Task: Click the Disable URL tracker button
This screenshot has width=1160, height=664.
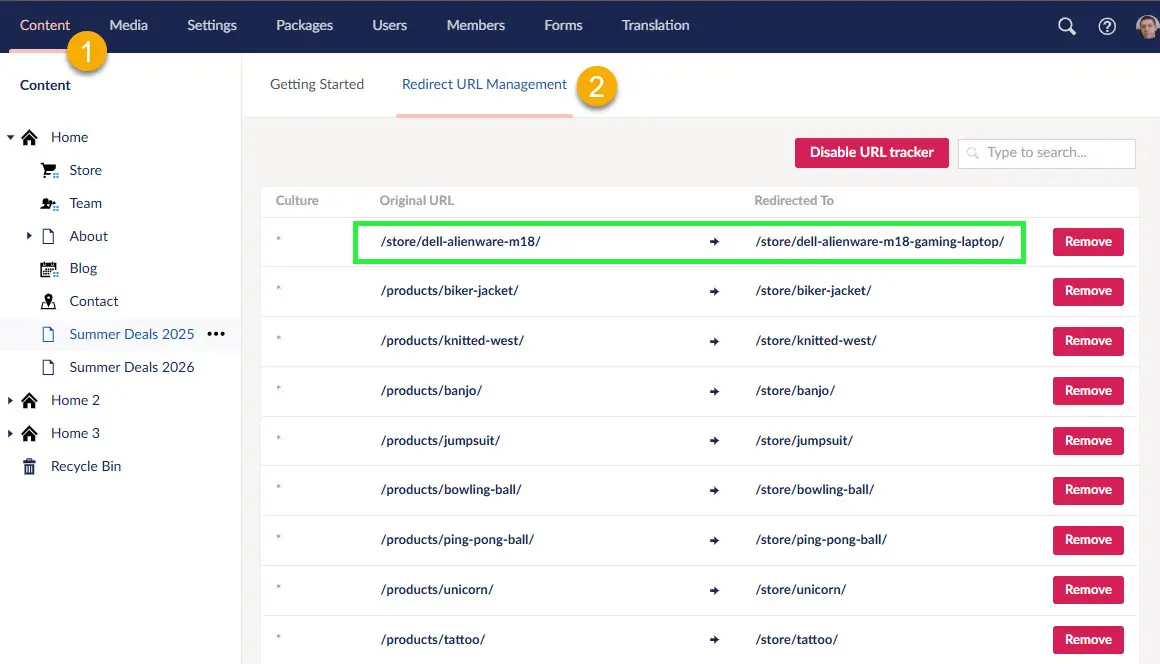Action: click(871, 152)
